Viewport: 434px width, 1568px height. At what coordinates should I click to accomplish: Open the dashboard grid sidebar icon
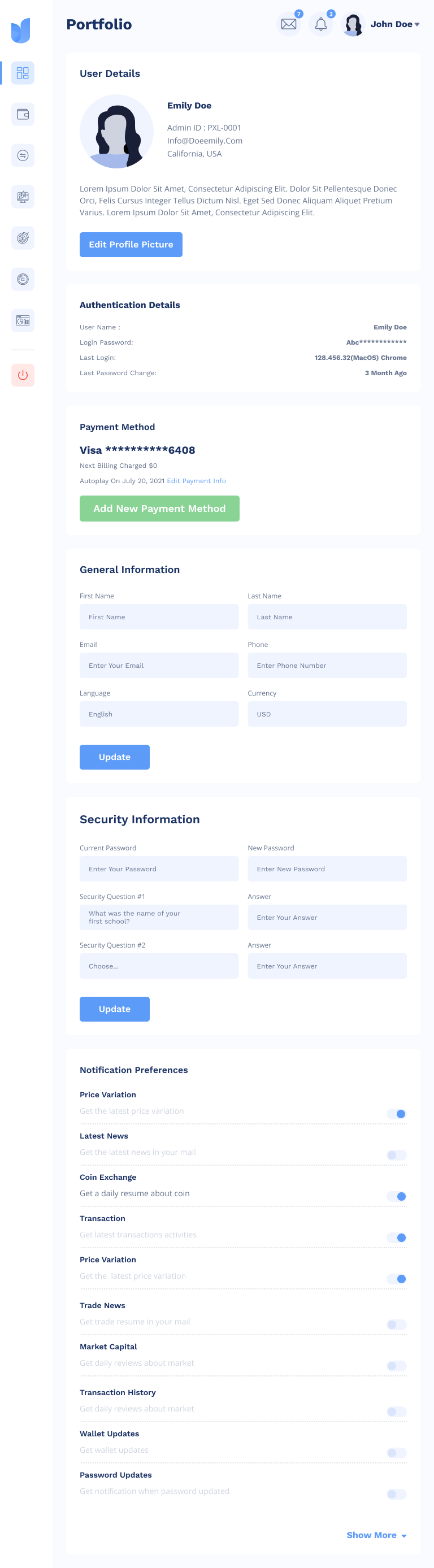(x=23, y=73)
